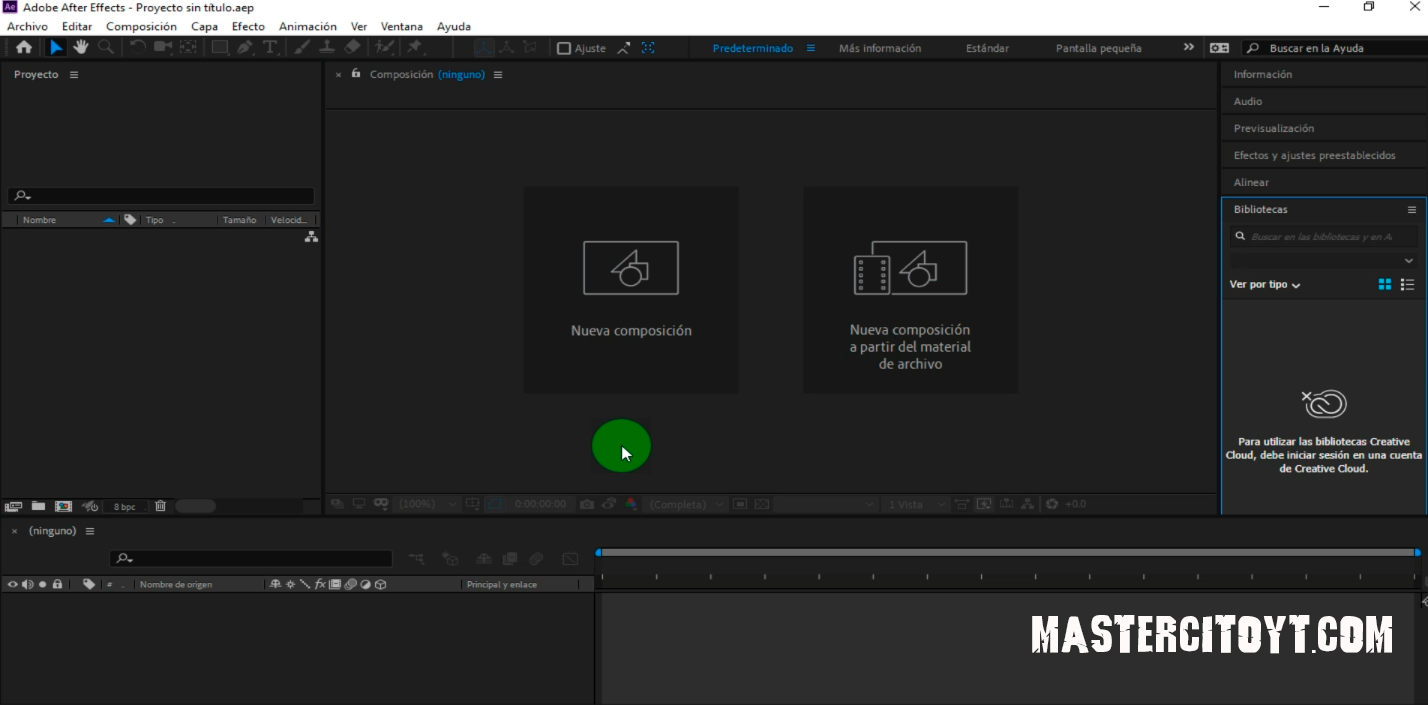Screen dimensions: 1428x705
Task: Select the Zoom magnifier tool
Action: tap(105, 47)
